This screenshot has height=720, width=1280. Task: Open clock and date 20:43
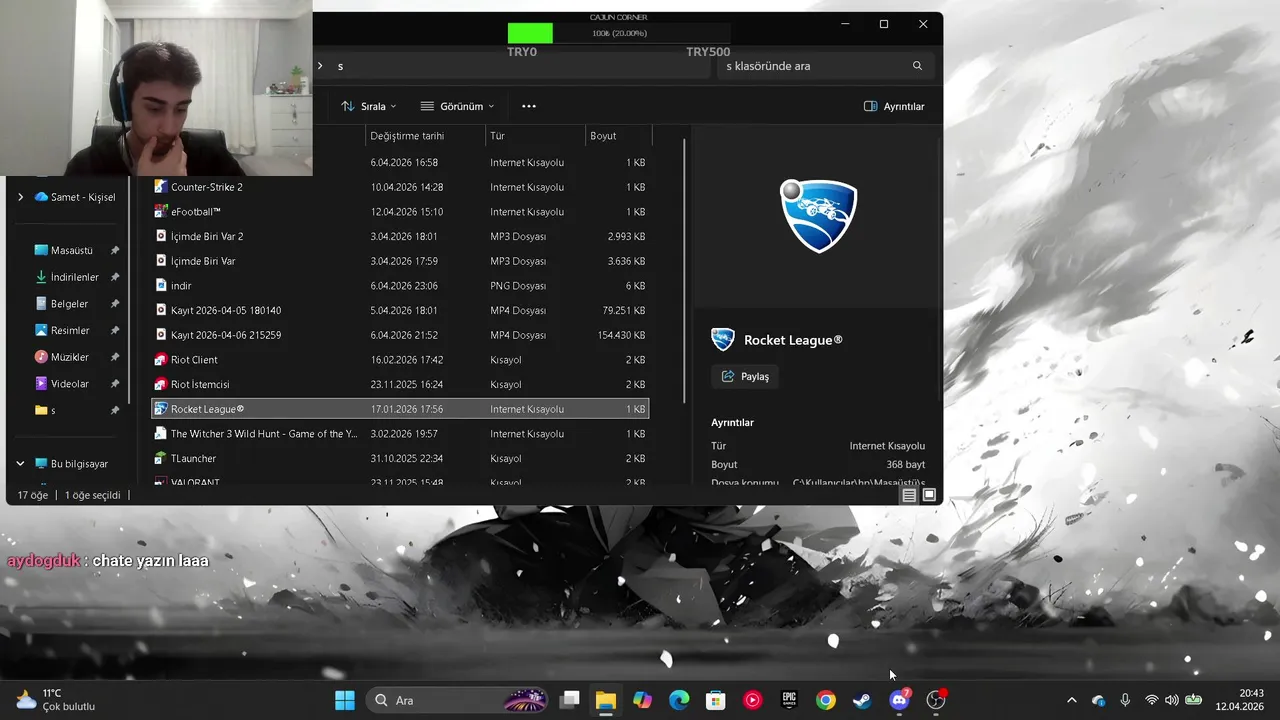pos(1240,700)
